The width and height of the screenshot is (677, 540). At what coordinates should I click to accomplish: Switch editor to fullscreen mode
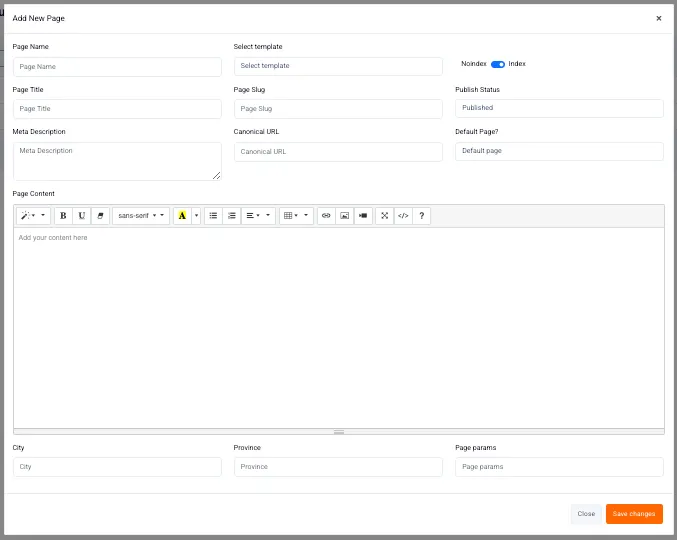click(385, 215)
